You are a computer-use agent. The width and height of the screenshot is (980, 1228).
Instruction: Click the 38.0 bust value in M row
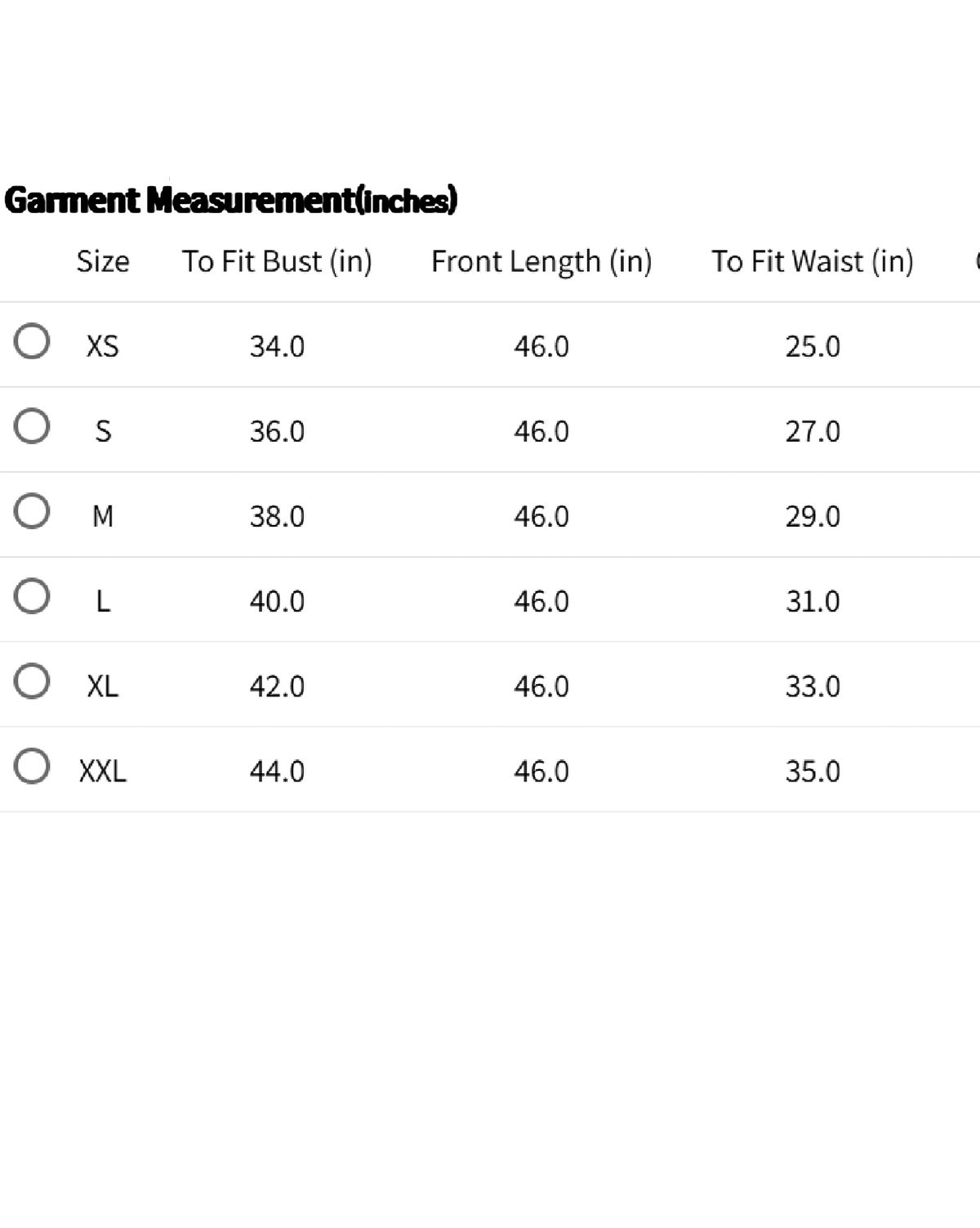click(x=277, y=516)
